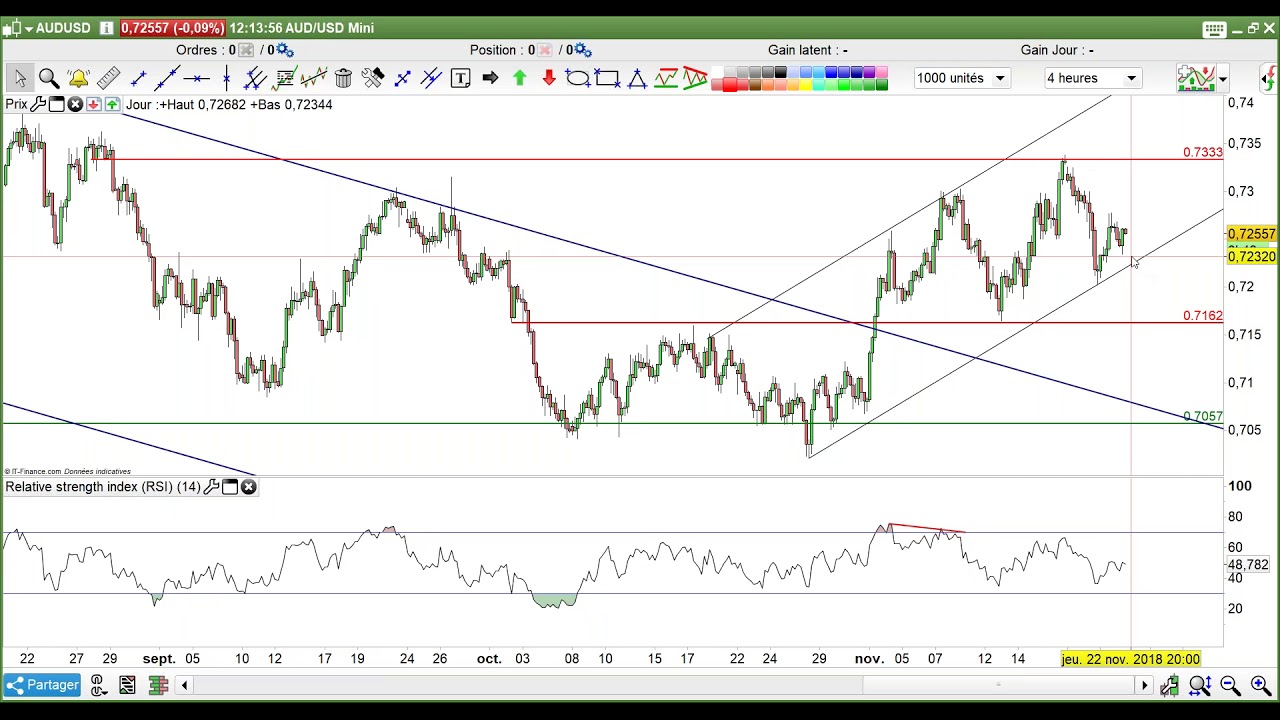Viewport: 1280px width, 720px height.
Task: Open the currency conversion icon beside Partager
Action: click(x=98, y=685)
